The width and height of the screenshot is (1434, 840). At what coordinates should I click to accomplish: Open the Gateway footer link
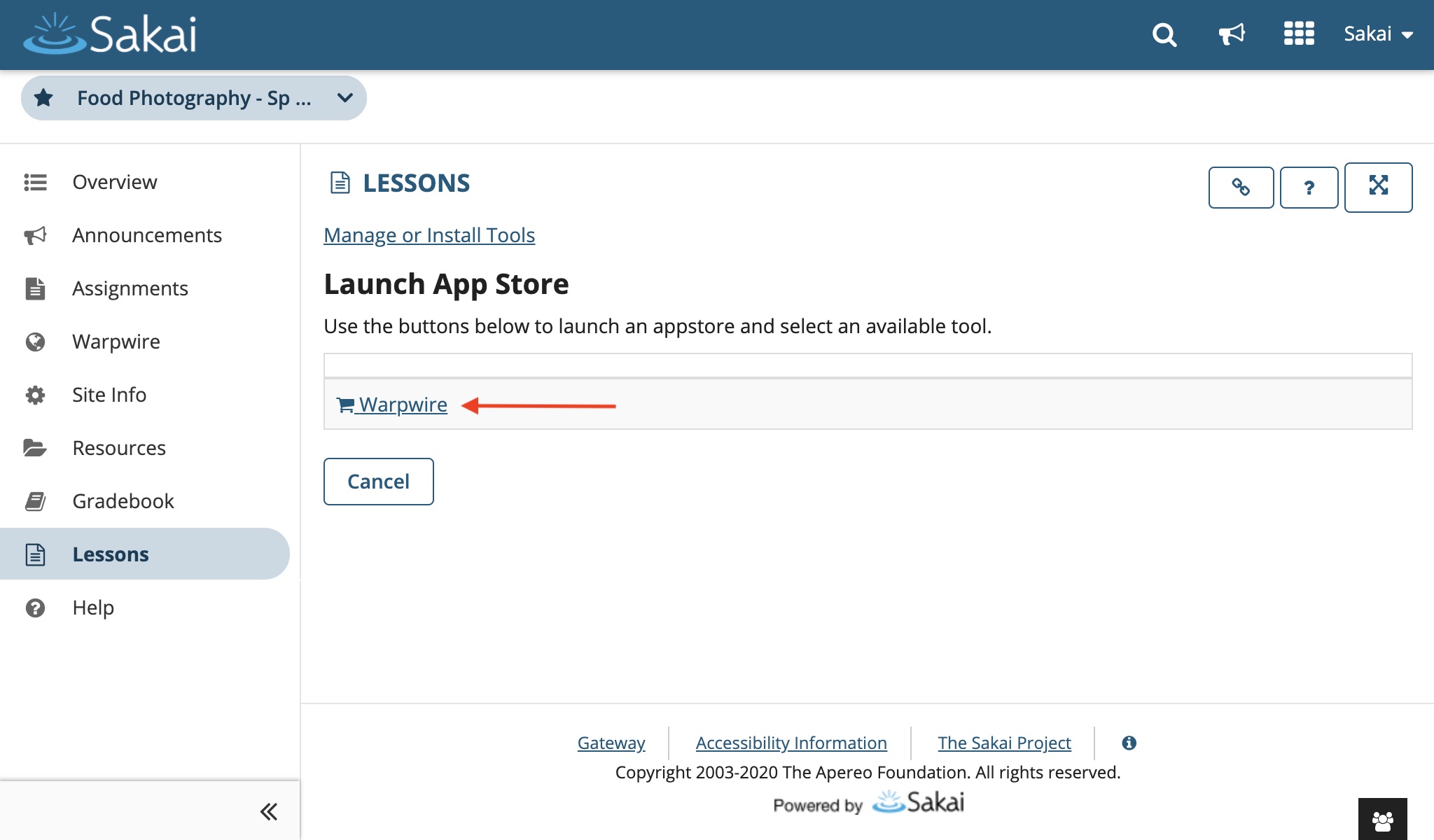(x=611, y=743)
